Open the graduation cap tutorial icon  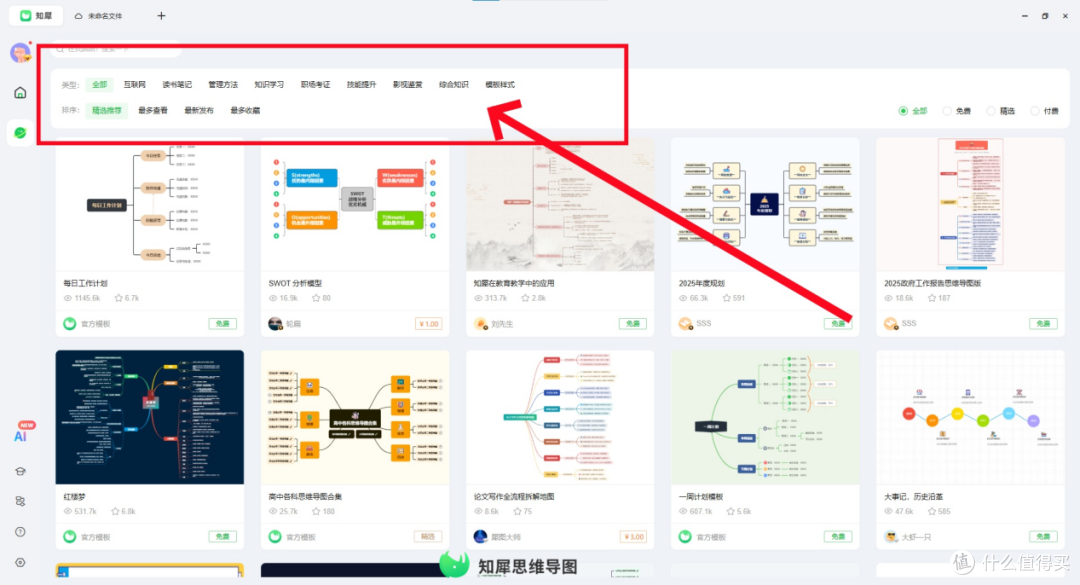pyautogui.click(x=20, y=471)
